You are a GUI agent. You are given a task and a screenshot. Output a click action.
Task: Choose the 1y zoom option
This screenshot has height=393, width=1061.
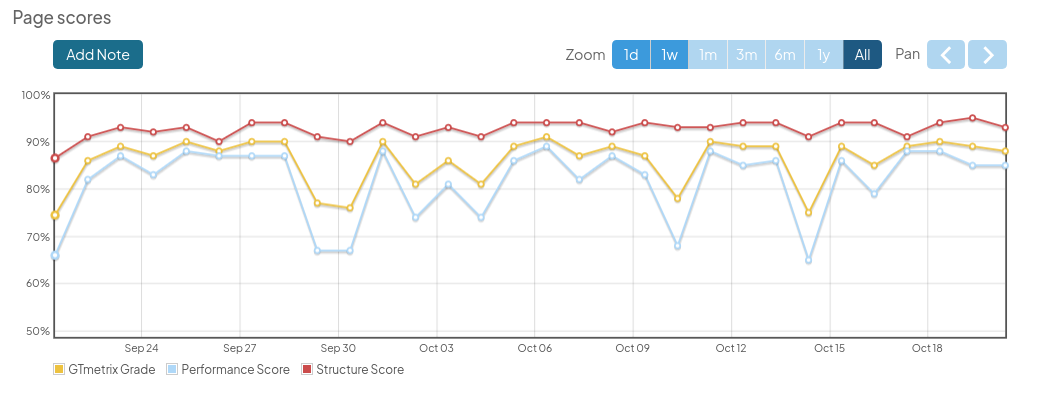click(823, 55)
